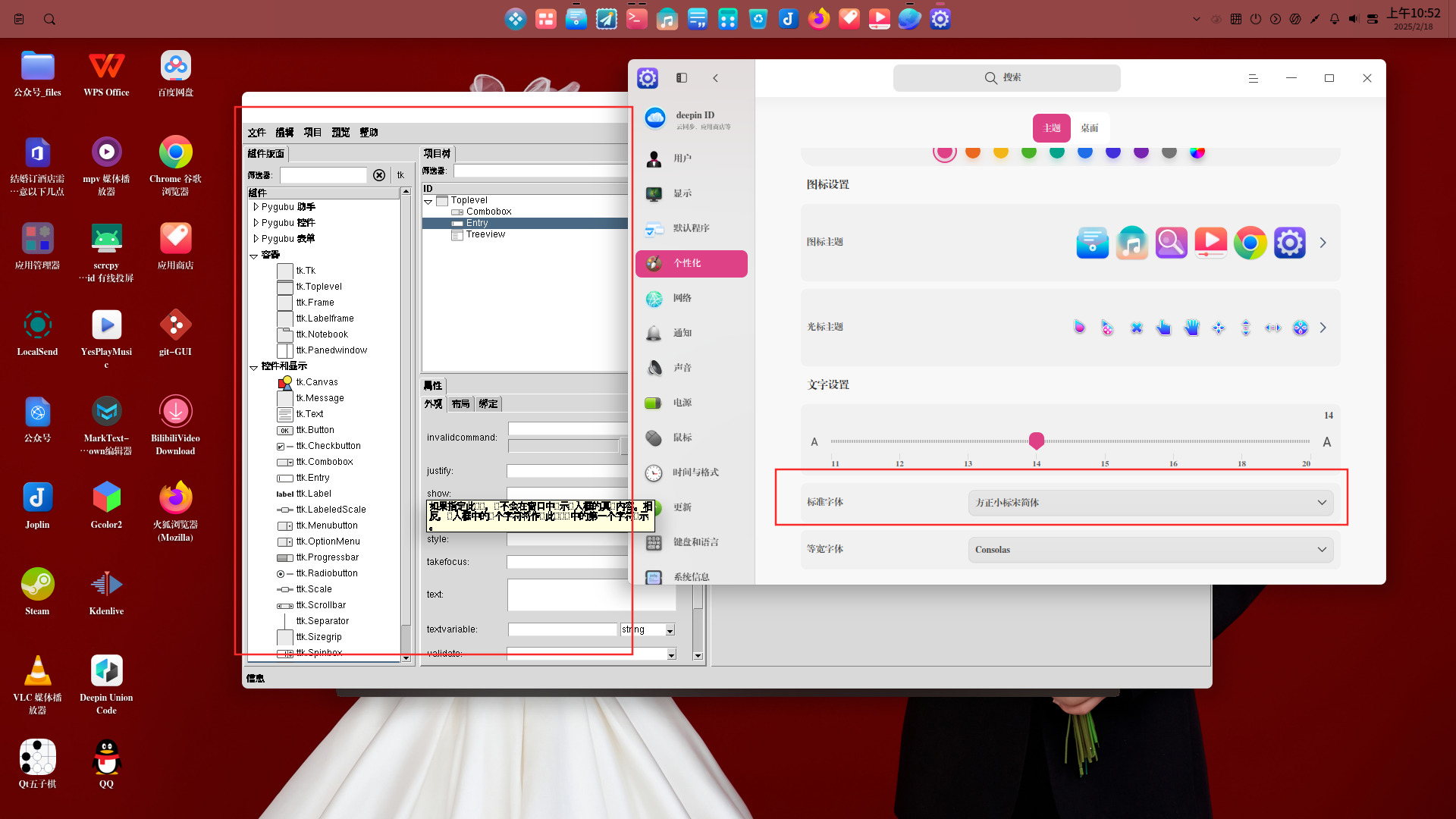The width and height of the screenshot is (1456, 819).
Task: Pick ttk.Progressbar from the widget palette
Action: 328,557
